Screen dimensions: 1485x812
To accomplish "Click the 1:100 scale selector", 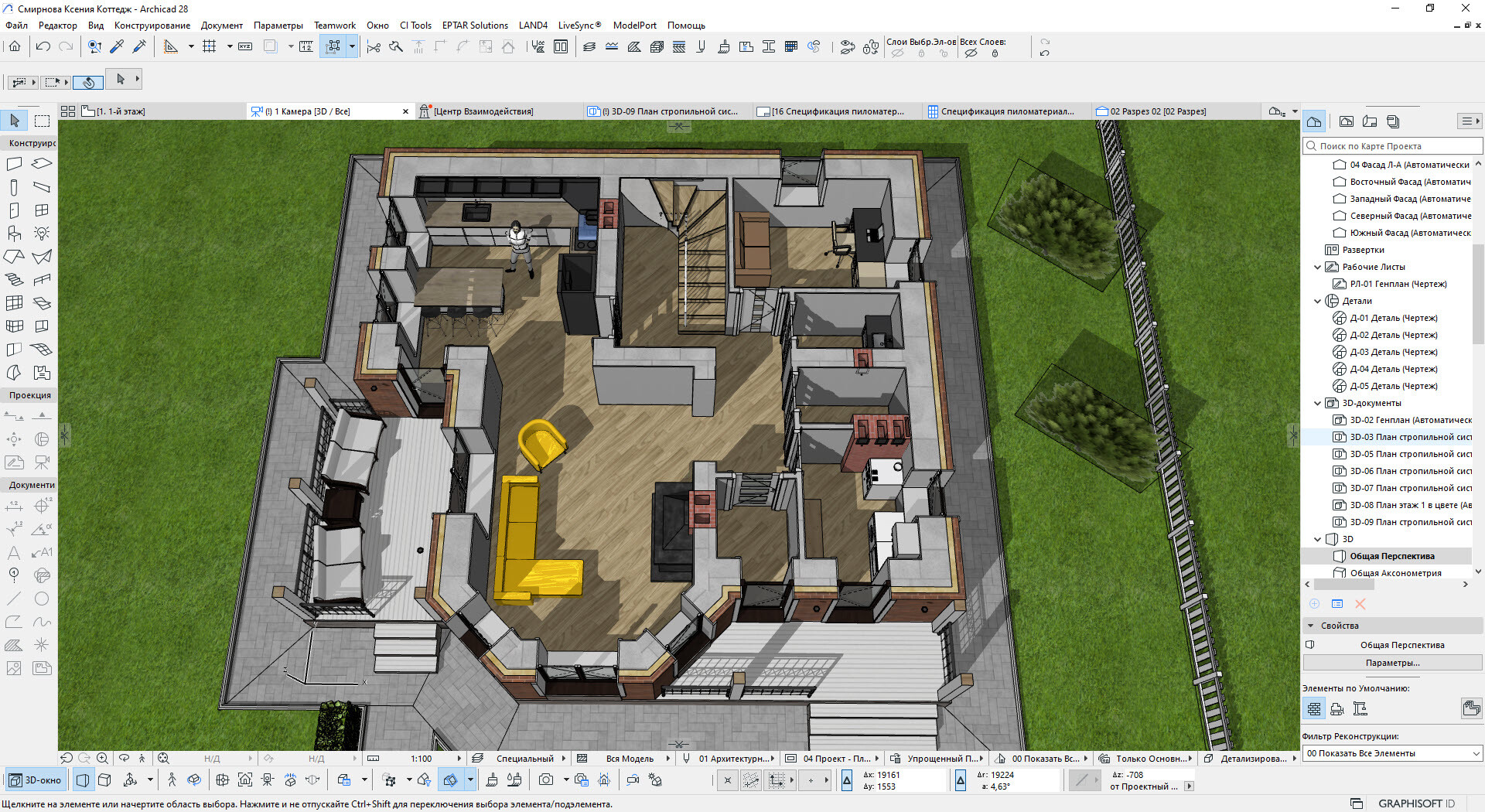I will (421, 759).
